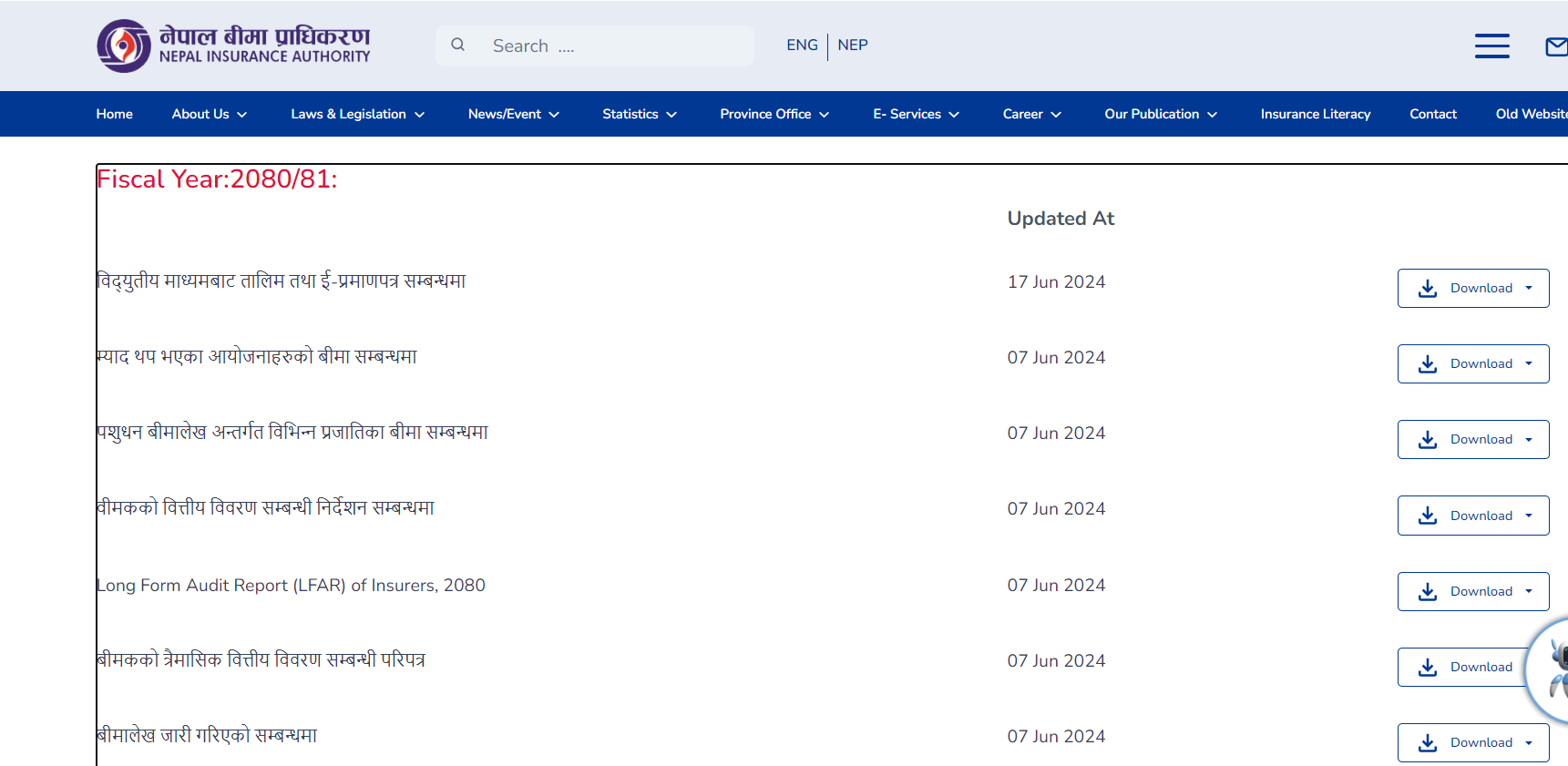Click download icon for 17 Jun 2024 entry

(x=1428, y=289)
